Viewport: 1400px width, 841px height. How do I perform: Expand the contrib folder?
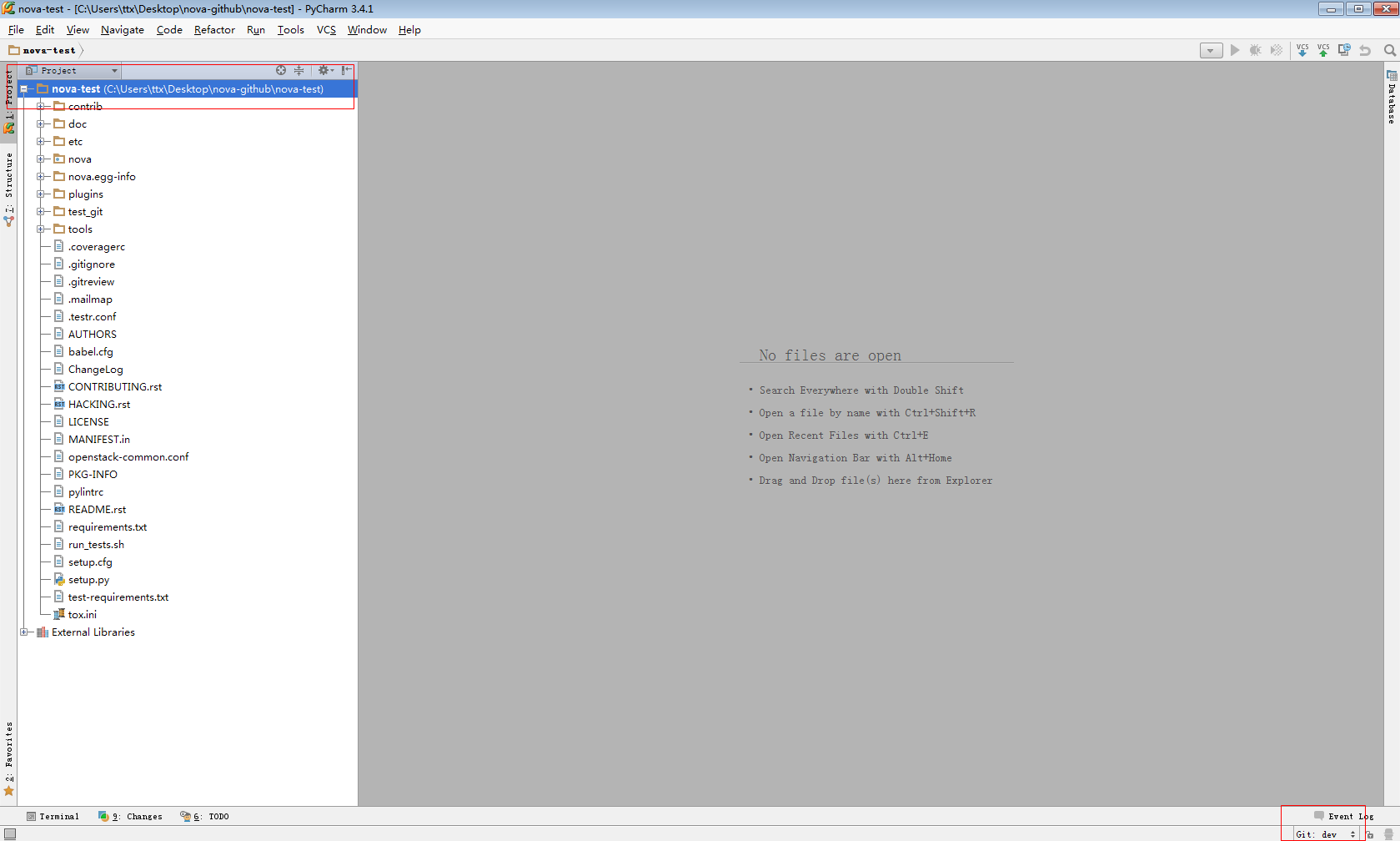(40, 106)
